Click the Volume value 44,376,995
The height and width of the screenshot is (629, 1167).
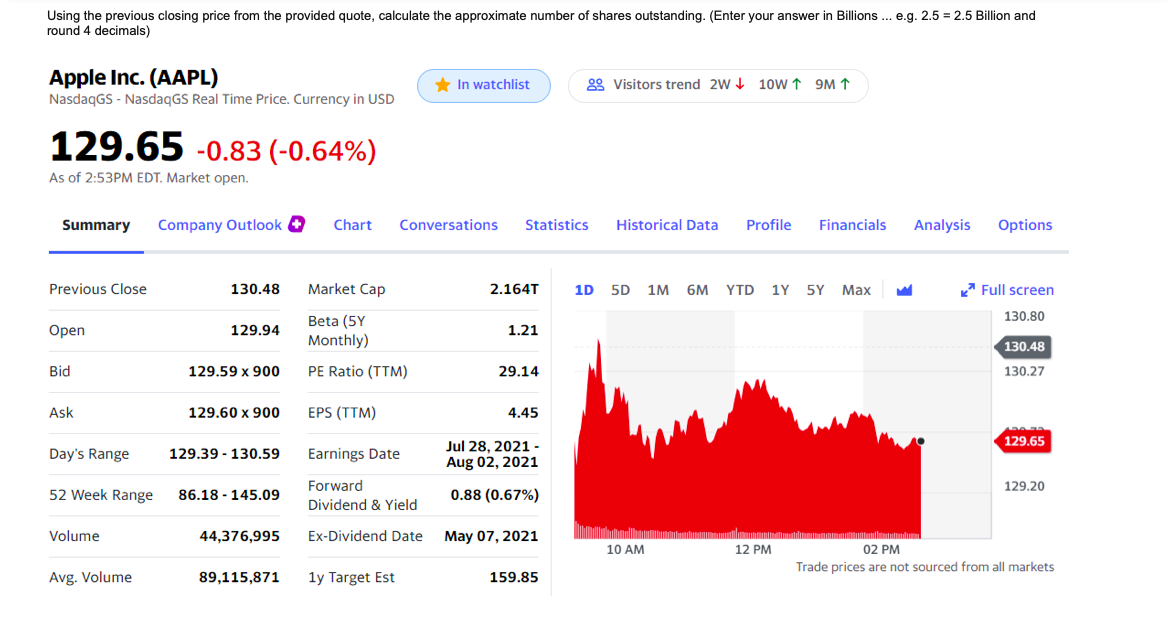point(240,536)
